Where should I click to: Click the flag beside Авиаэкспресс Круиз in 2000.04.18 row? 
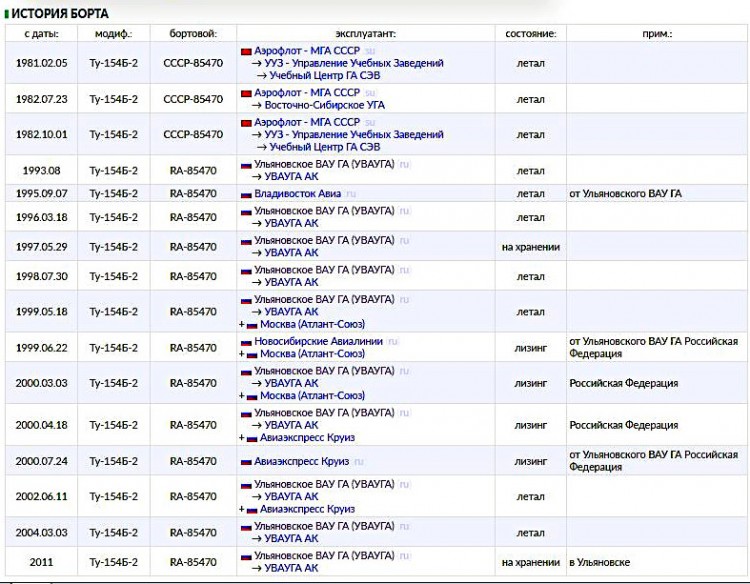click(252, 438)
